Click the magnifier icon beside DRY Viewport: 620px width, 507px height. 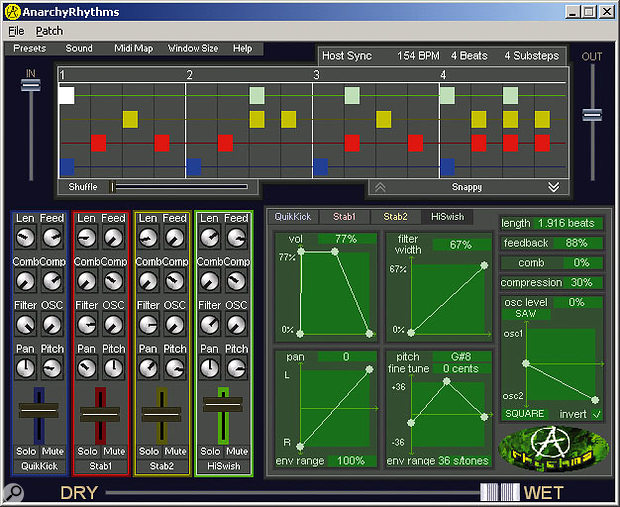(13, 493)
